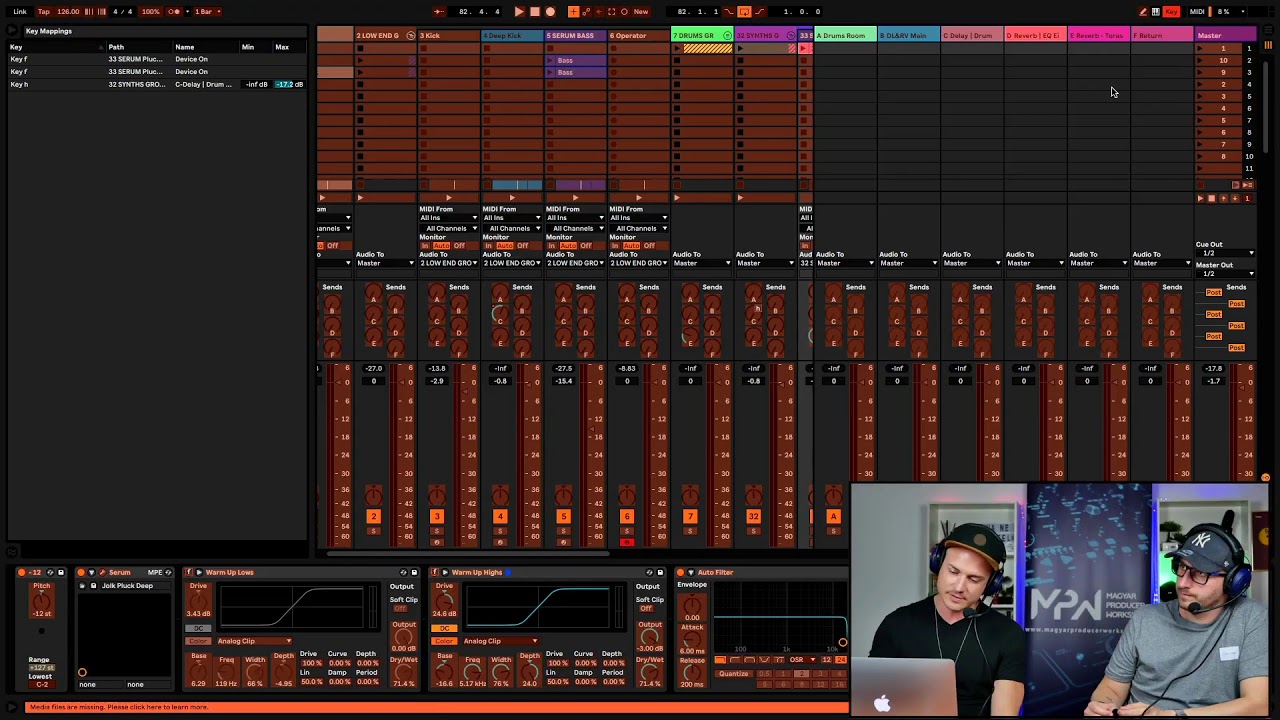This screenshot has width=1280, height=720.
Task: Open the Cue Out dropdown
Action: (x=1225, y=253)
